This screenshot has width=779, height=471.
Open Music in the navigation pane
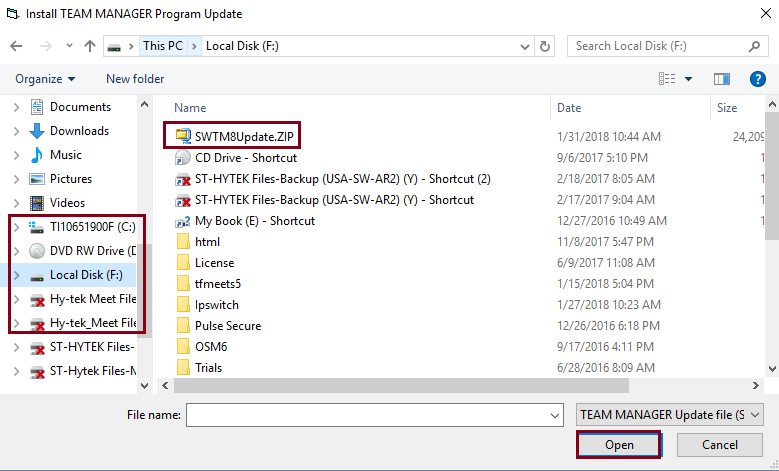pyautogui.click(x=66, y=155)
